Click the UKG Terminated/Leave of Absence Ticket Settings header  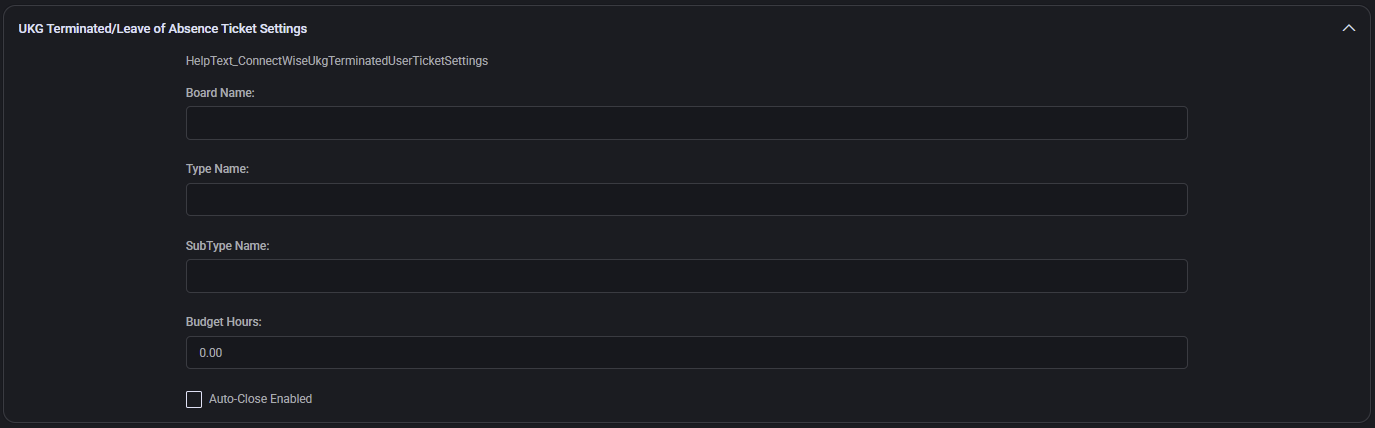click(x=163, y=28)
